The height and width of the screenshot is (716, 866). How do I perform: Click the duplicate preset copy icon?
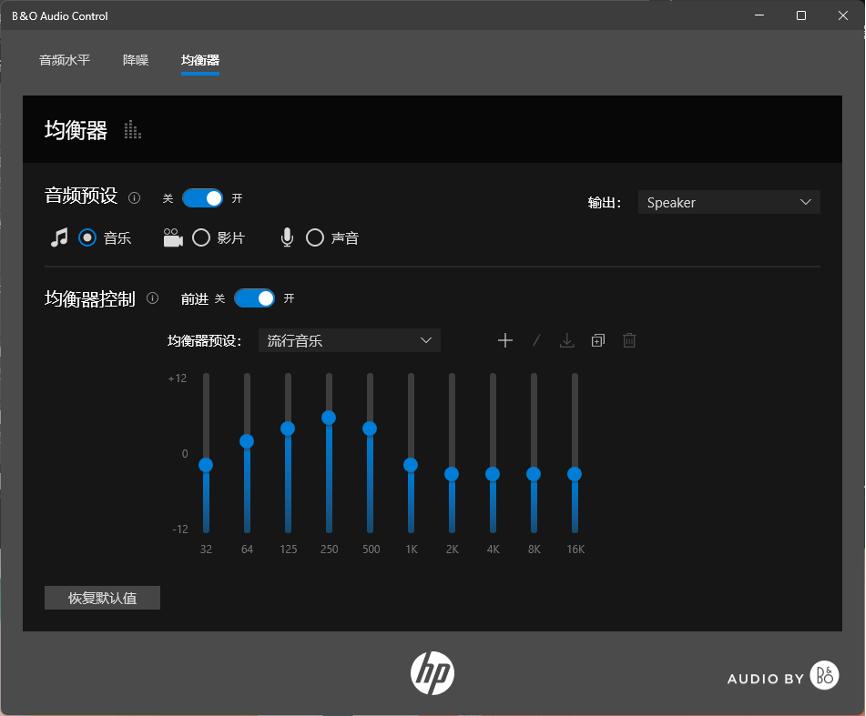click(598, 340)
